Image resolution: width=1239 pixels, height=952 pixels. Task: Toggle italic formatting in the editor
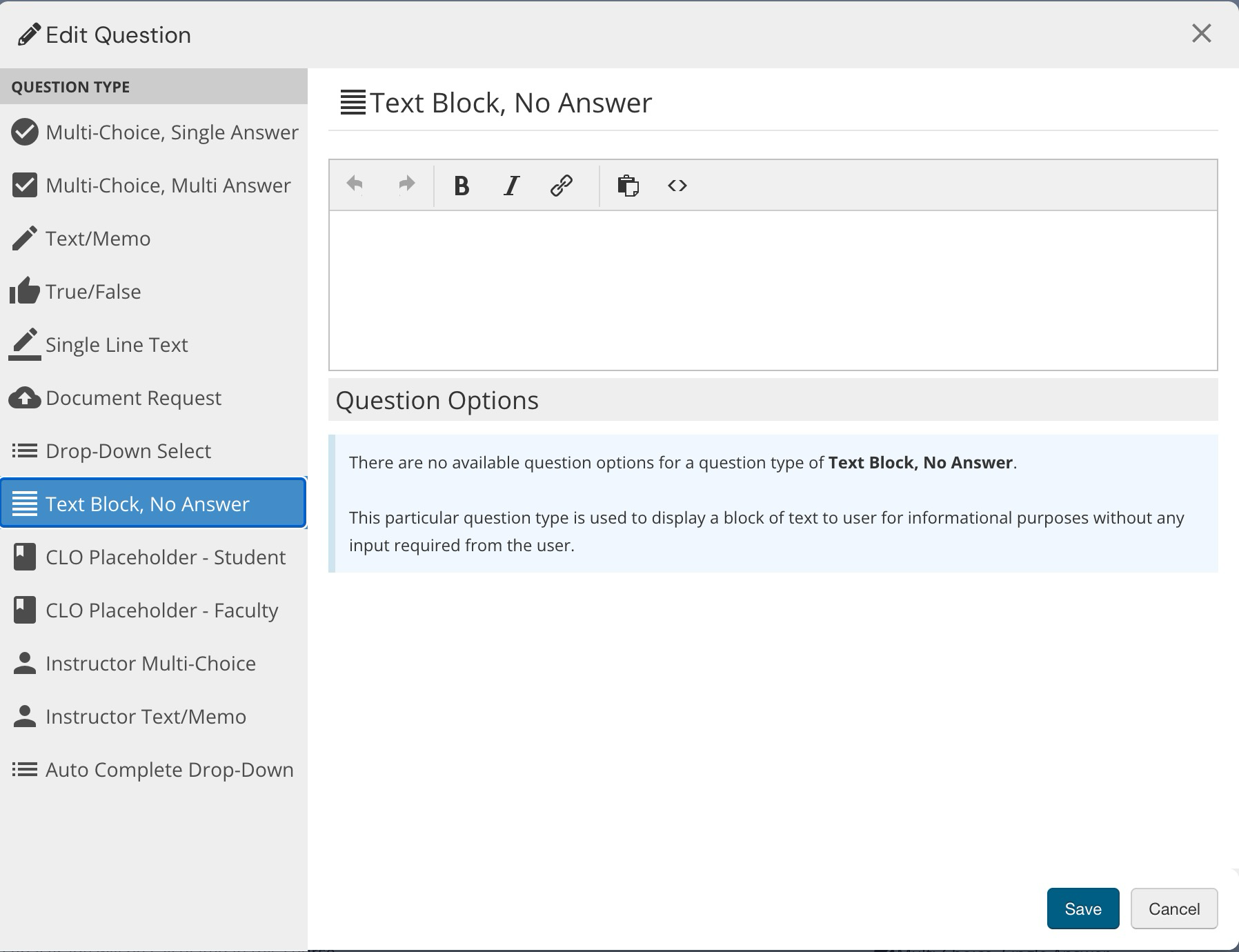[511, 186]
